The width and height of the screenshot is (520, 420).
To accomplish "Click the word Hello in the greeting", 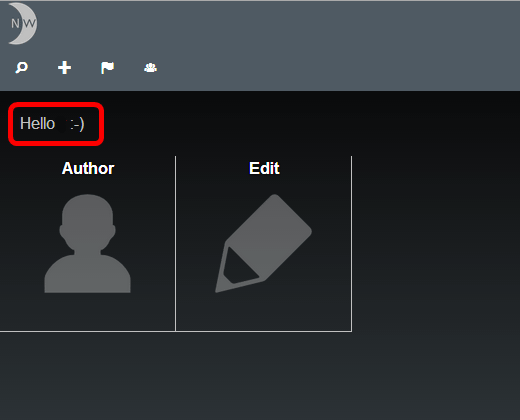I will tap(37, 123).
